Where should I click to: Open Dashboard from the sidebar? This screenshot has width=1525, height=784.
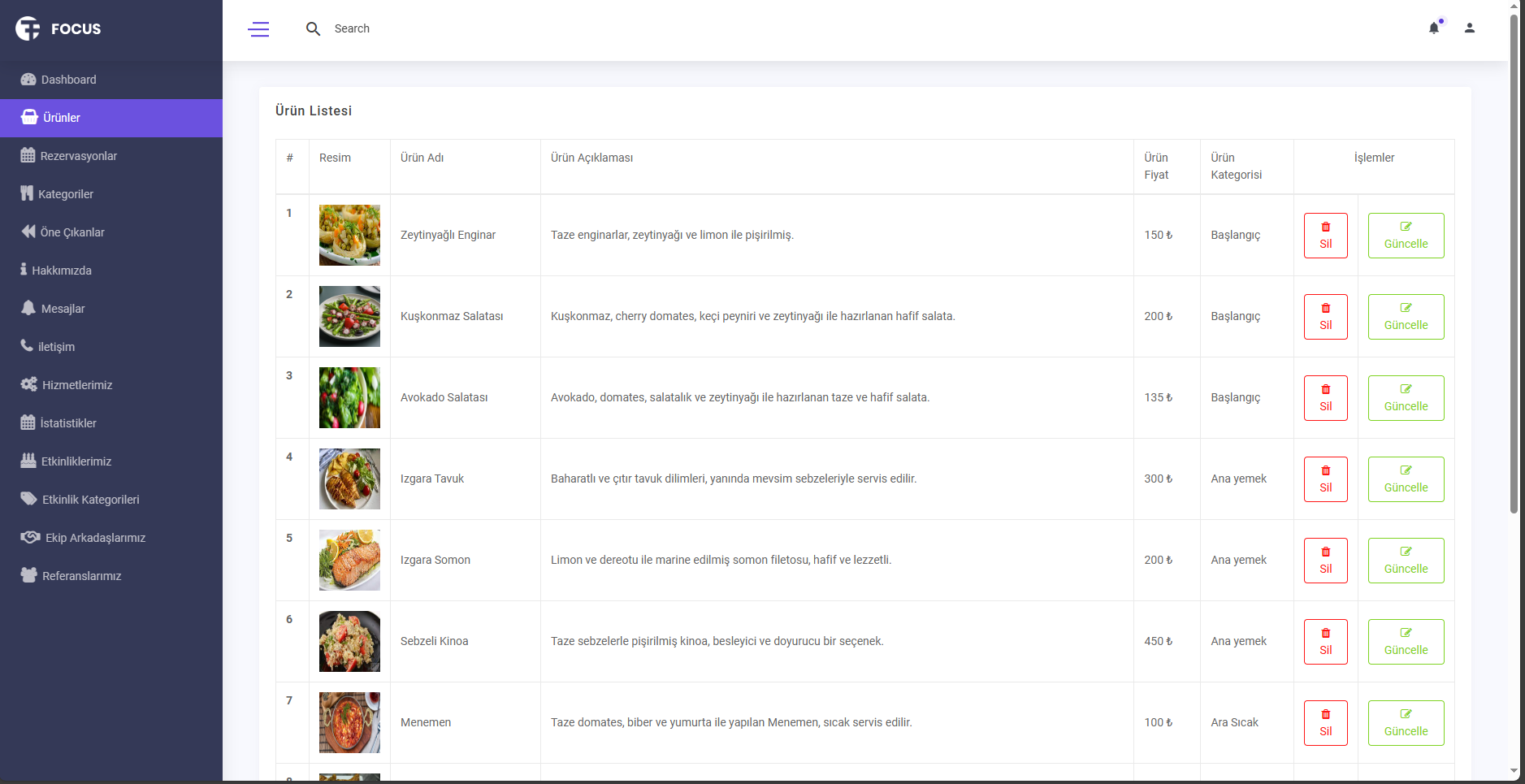pos(68,80)
